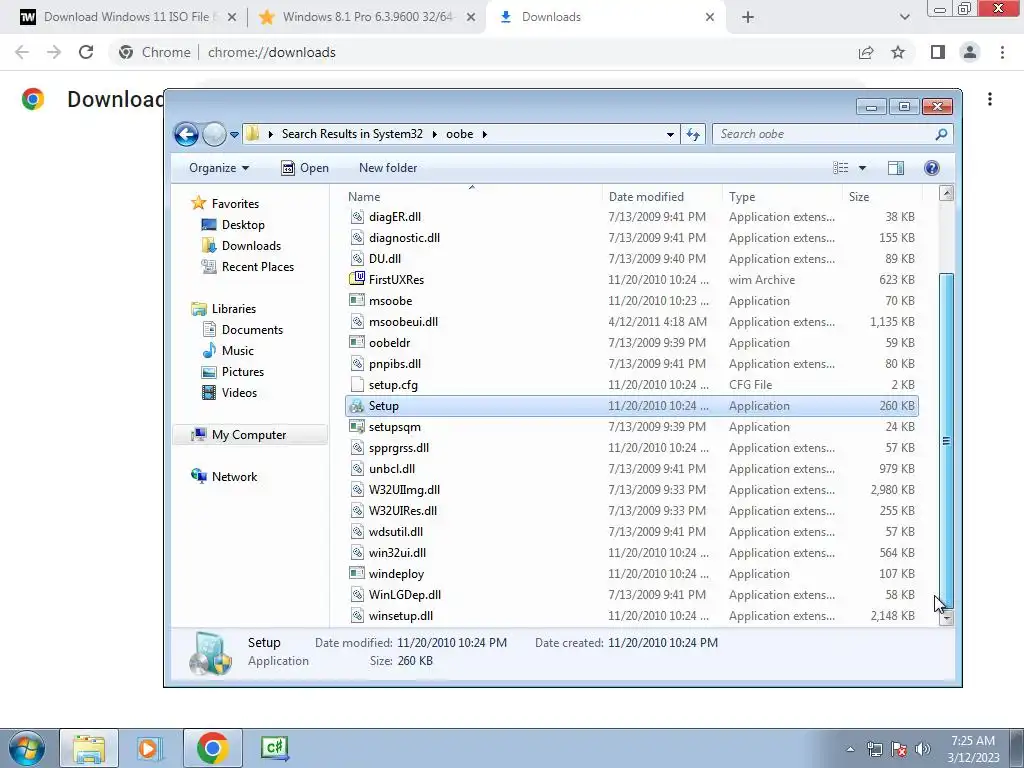1024x768 pixels.
Task: Switch to Windows 8.1 Pro tab
Action: coord(367,17)
